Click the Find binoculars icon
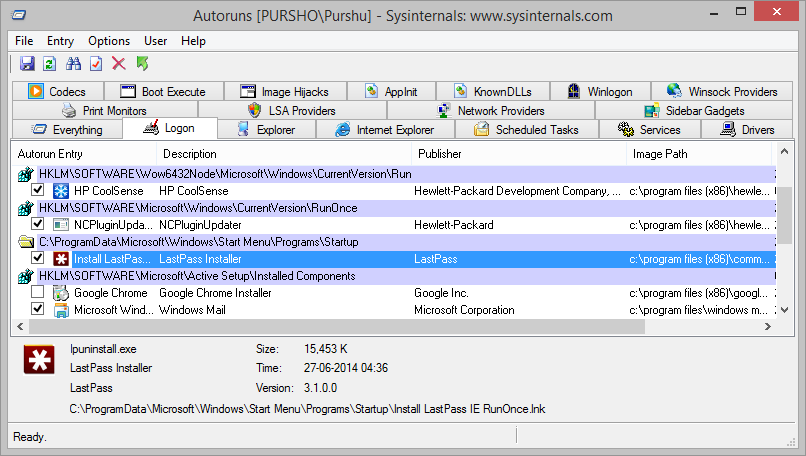 [x=73, y=64]
